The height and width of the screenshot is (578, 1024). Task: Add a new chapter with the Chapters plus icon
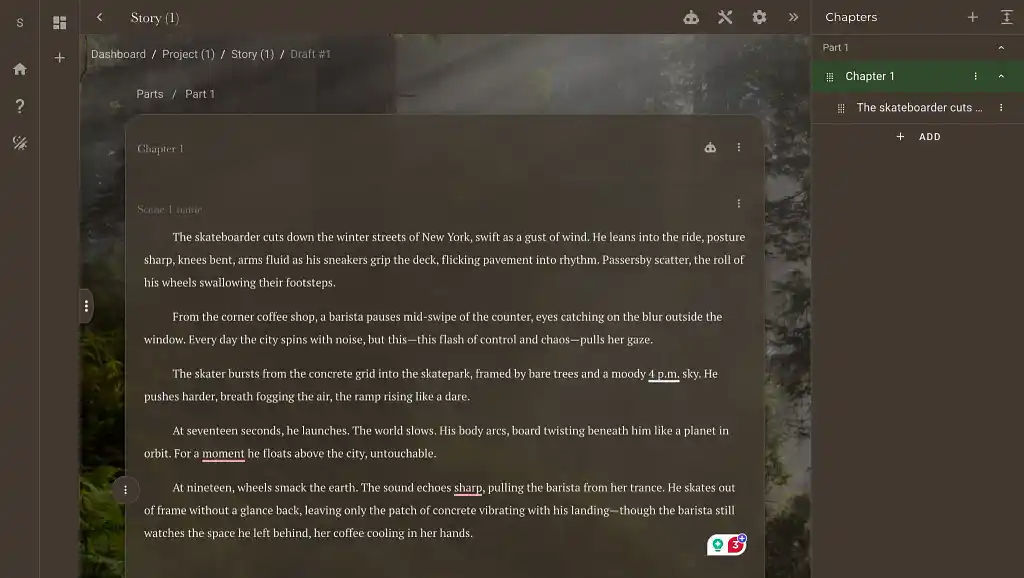click(972, 17)
